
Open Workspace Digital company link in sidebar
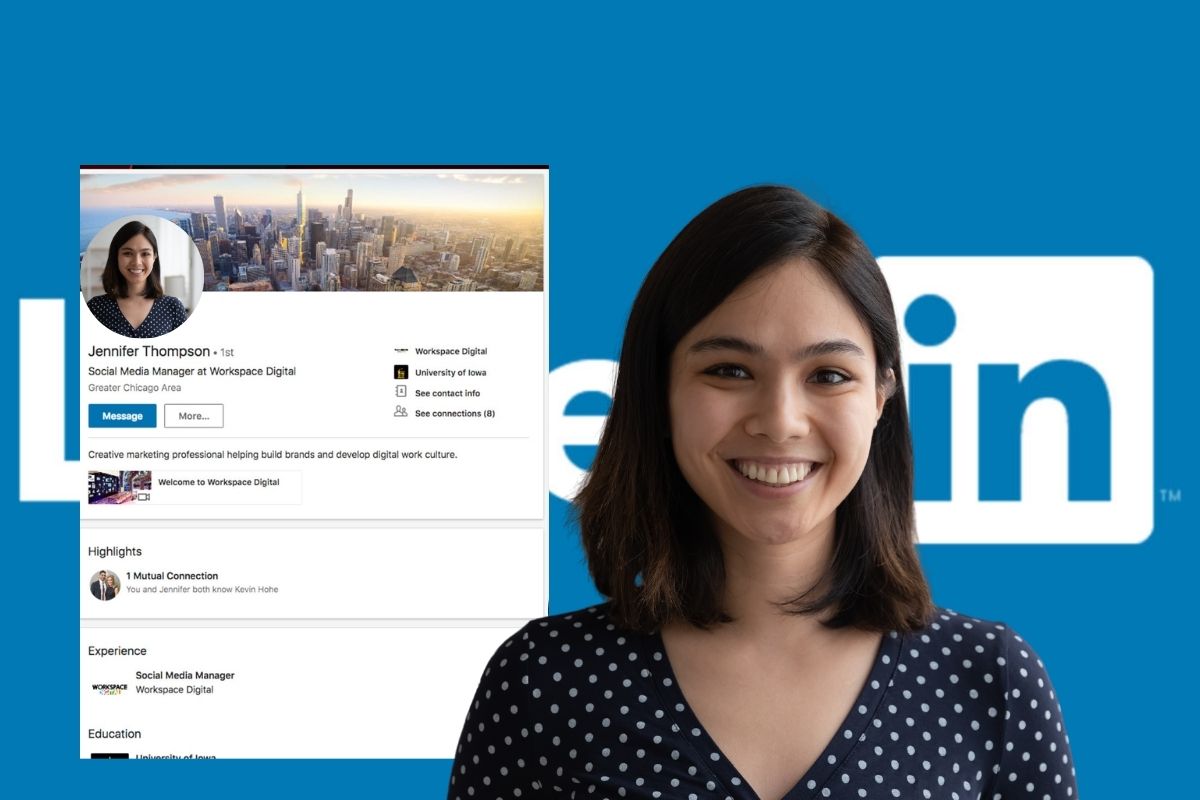click(451, 352)
